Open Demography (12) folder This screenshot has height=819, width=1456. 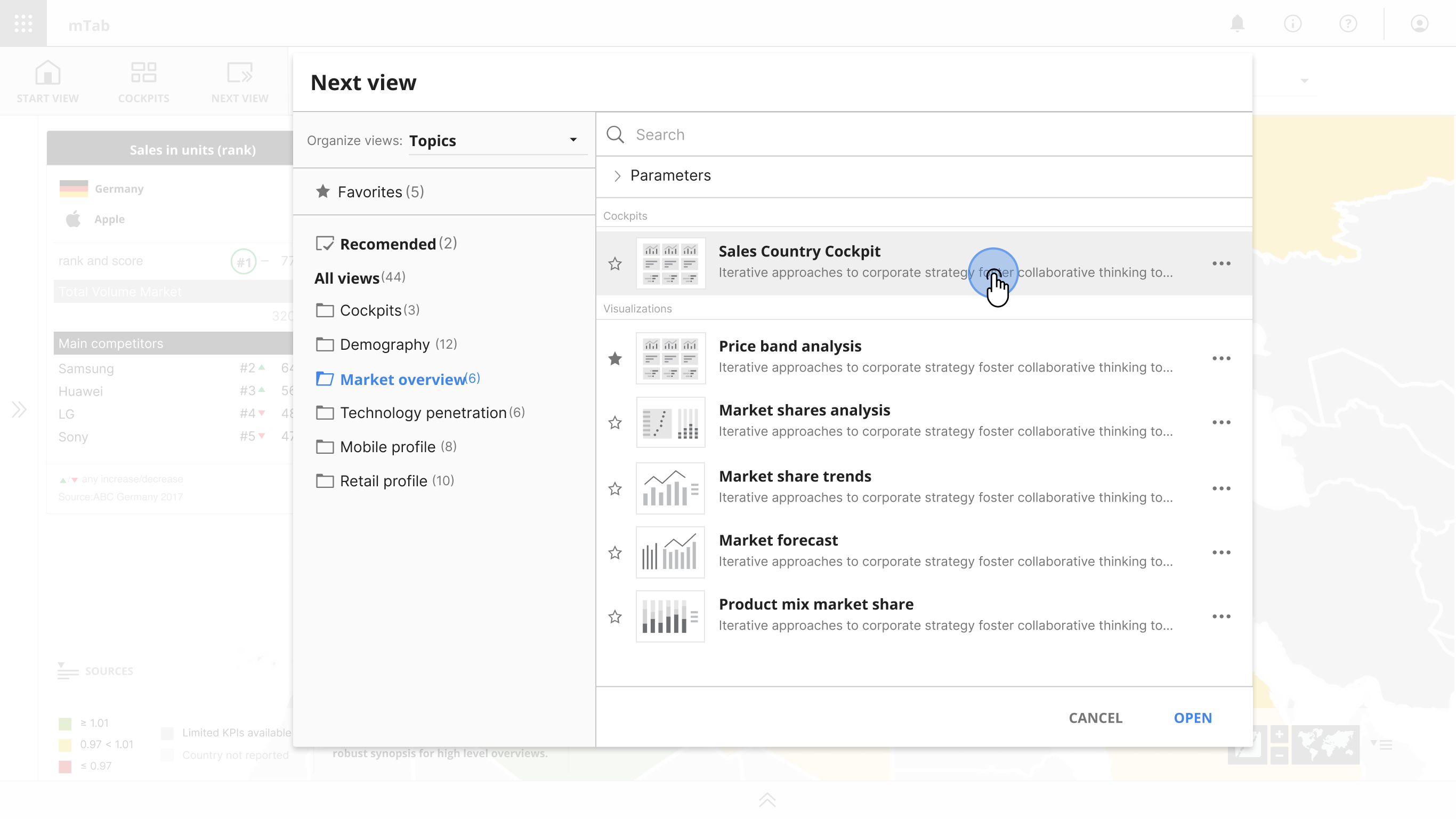pos(386,344)
